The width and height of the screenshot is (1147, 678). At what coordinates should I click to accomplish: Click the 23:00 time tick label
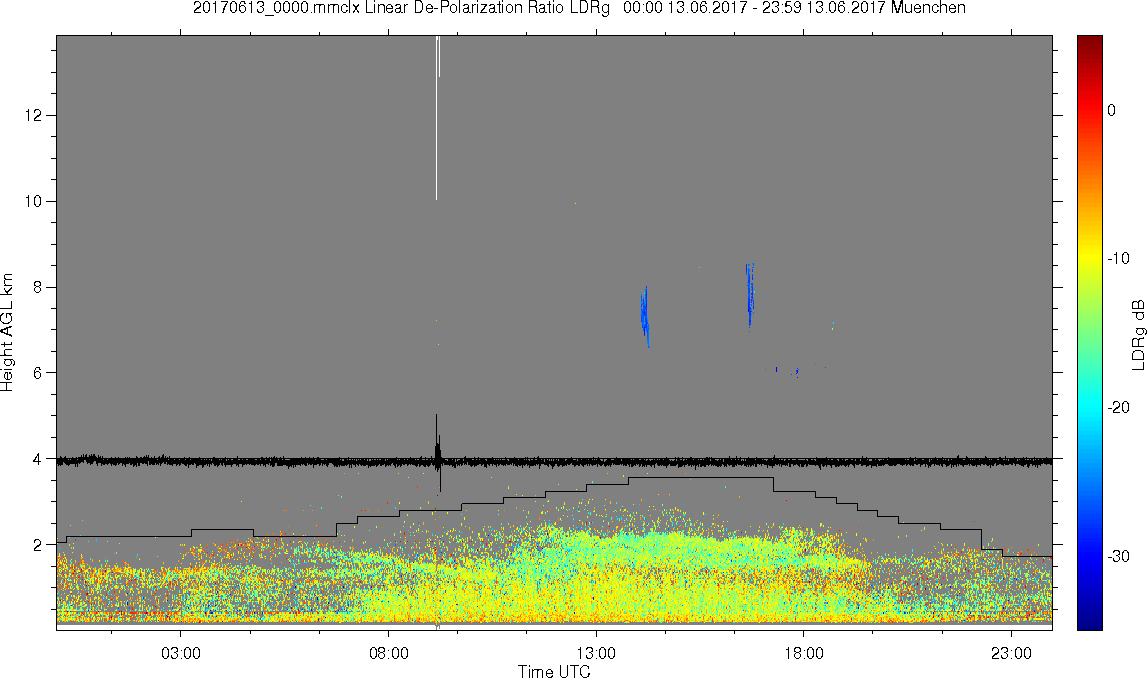[1012, 653]
